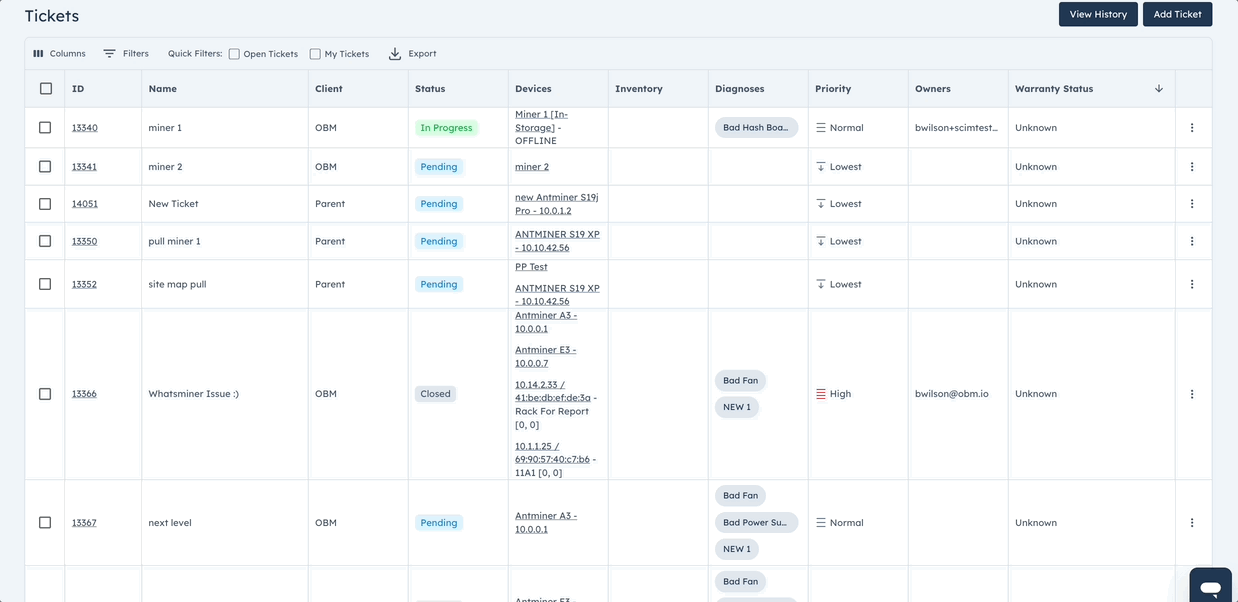Sort by the Status column header
Image resolution: width=1238 pixels, height=602 pixels.
point(430,89)
